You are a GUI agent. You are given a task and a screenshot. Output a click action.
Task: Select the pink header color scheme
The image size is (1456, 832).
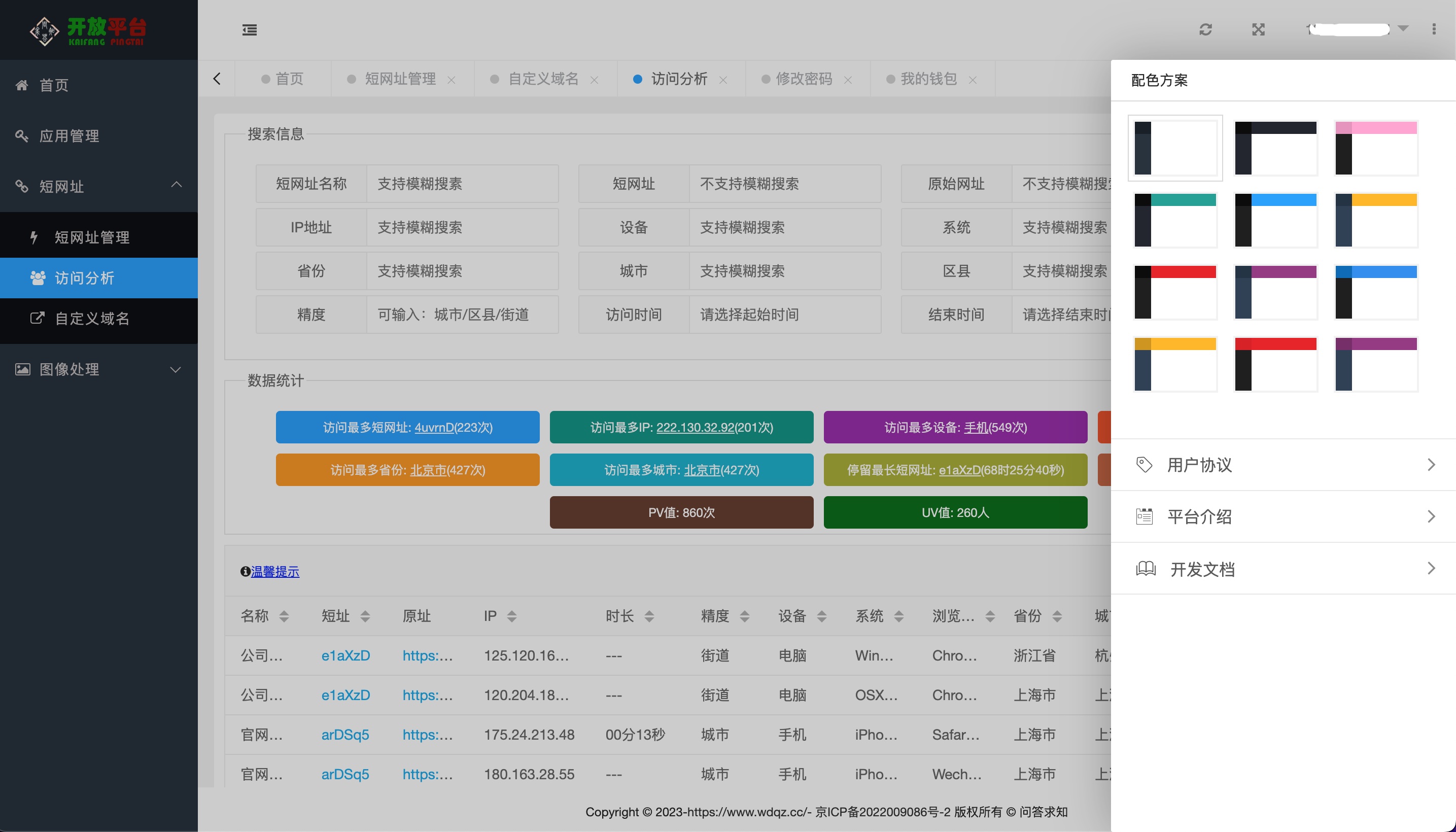coord(1376,148)
